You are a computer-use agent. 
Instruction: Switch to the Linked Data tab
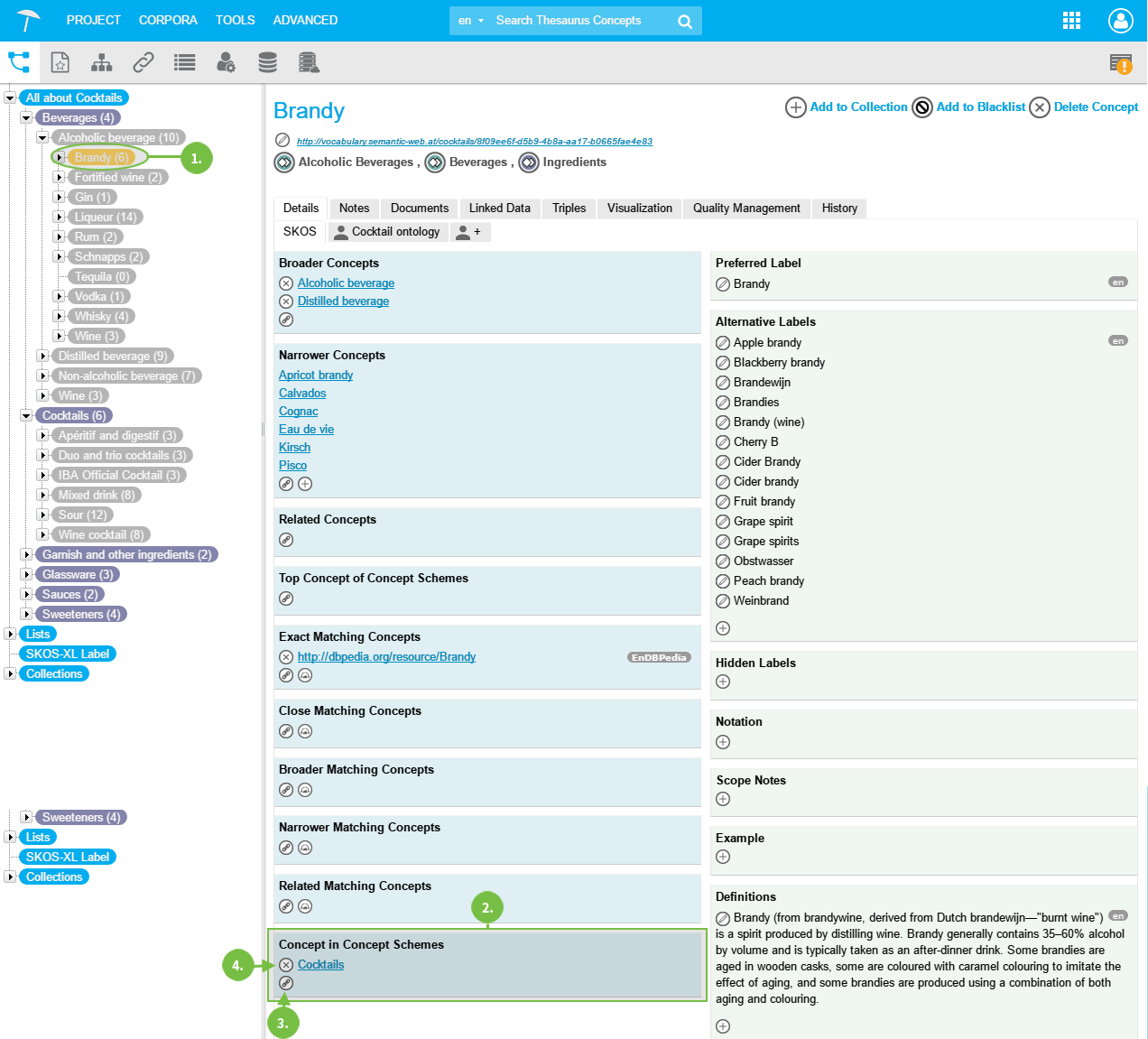click(499, 209)
